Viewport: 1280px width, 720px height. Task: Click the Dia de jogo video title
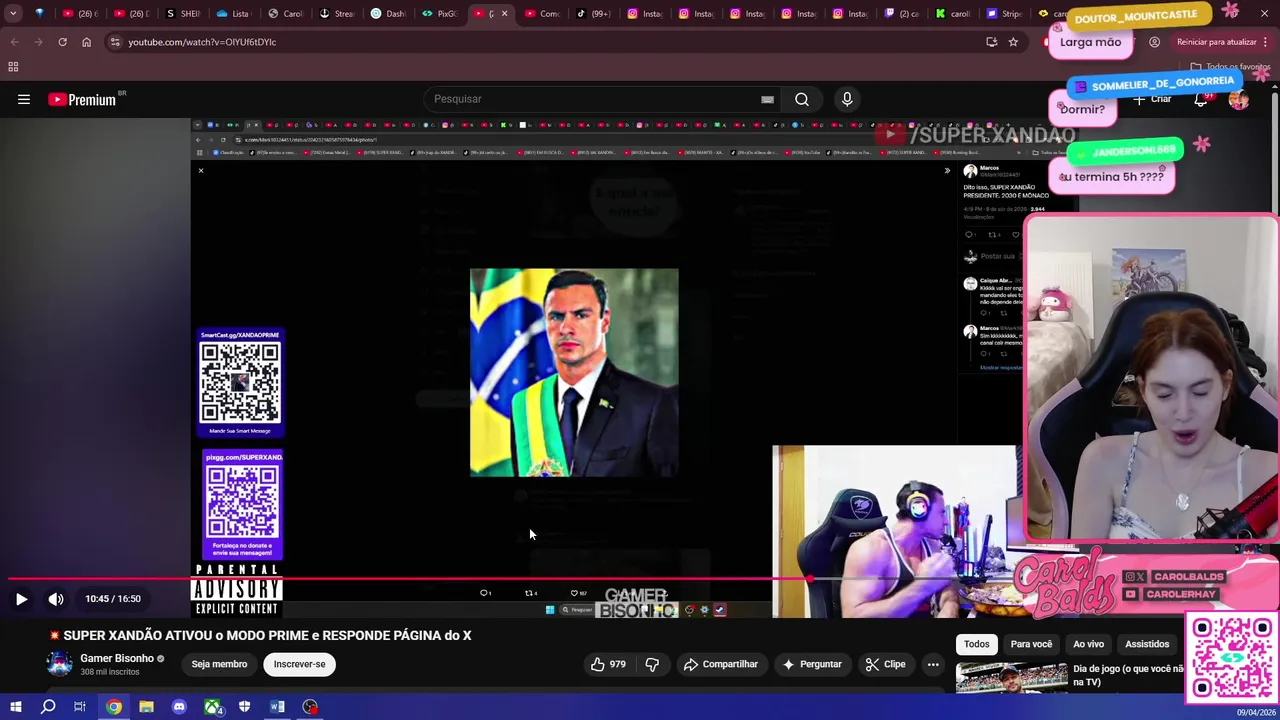click(1127, 675)
